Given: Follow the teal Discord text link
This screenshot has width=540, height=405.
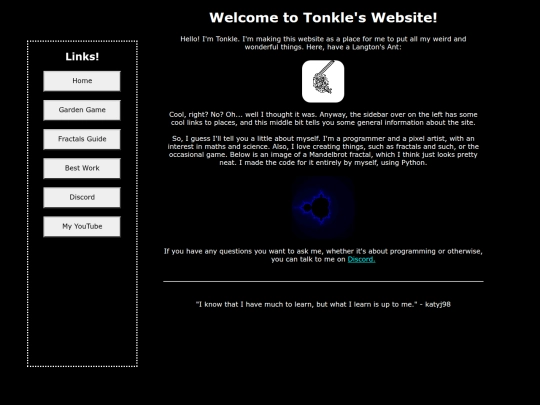Looking at the screenshot, I should (361, 259).
